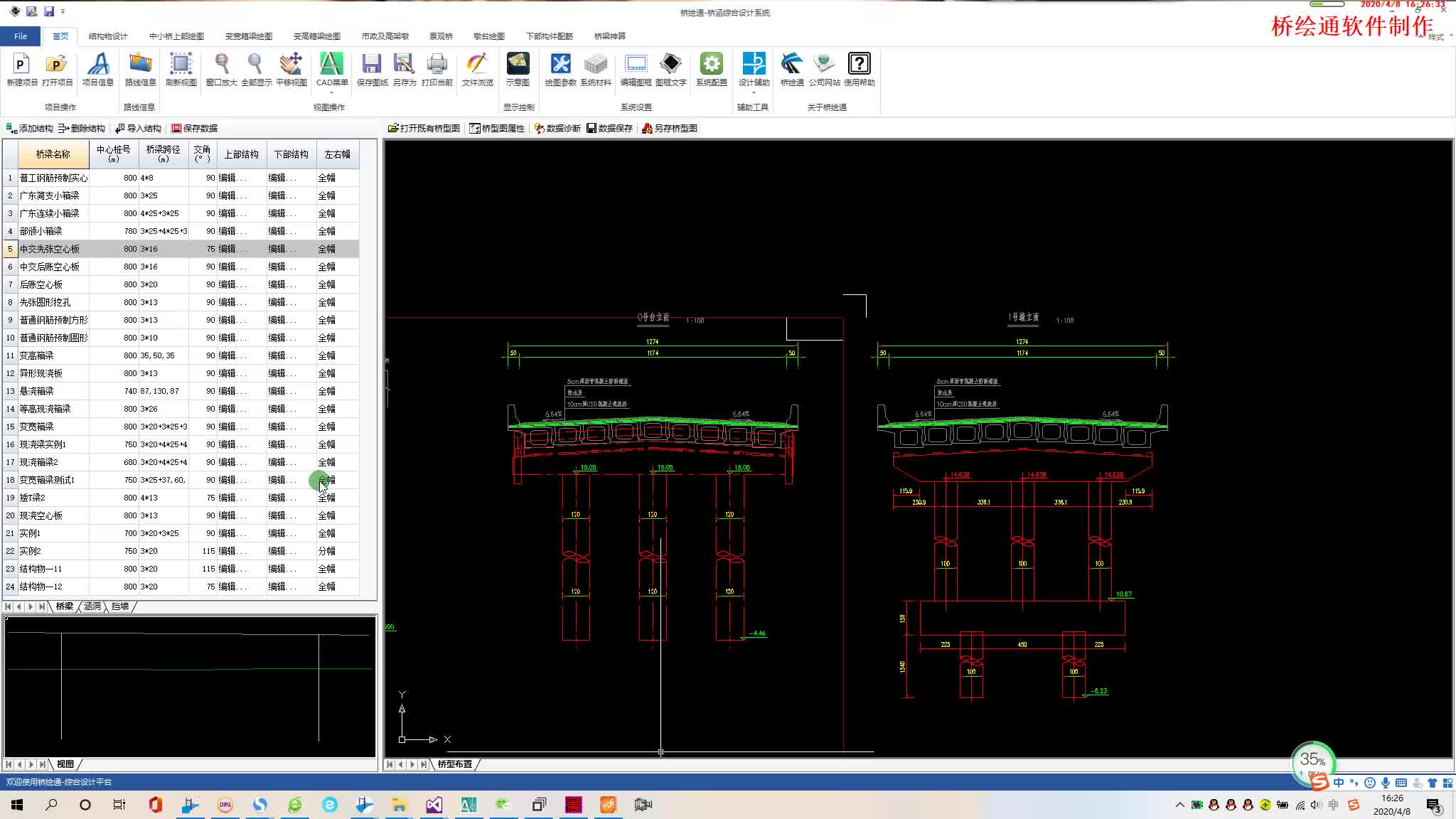Click 数据诊断 data diagnosis icon
1456x819 pixels.
coord(557,129)
